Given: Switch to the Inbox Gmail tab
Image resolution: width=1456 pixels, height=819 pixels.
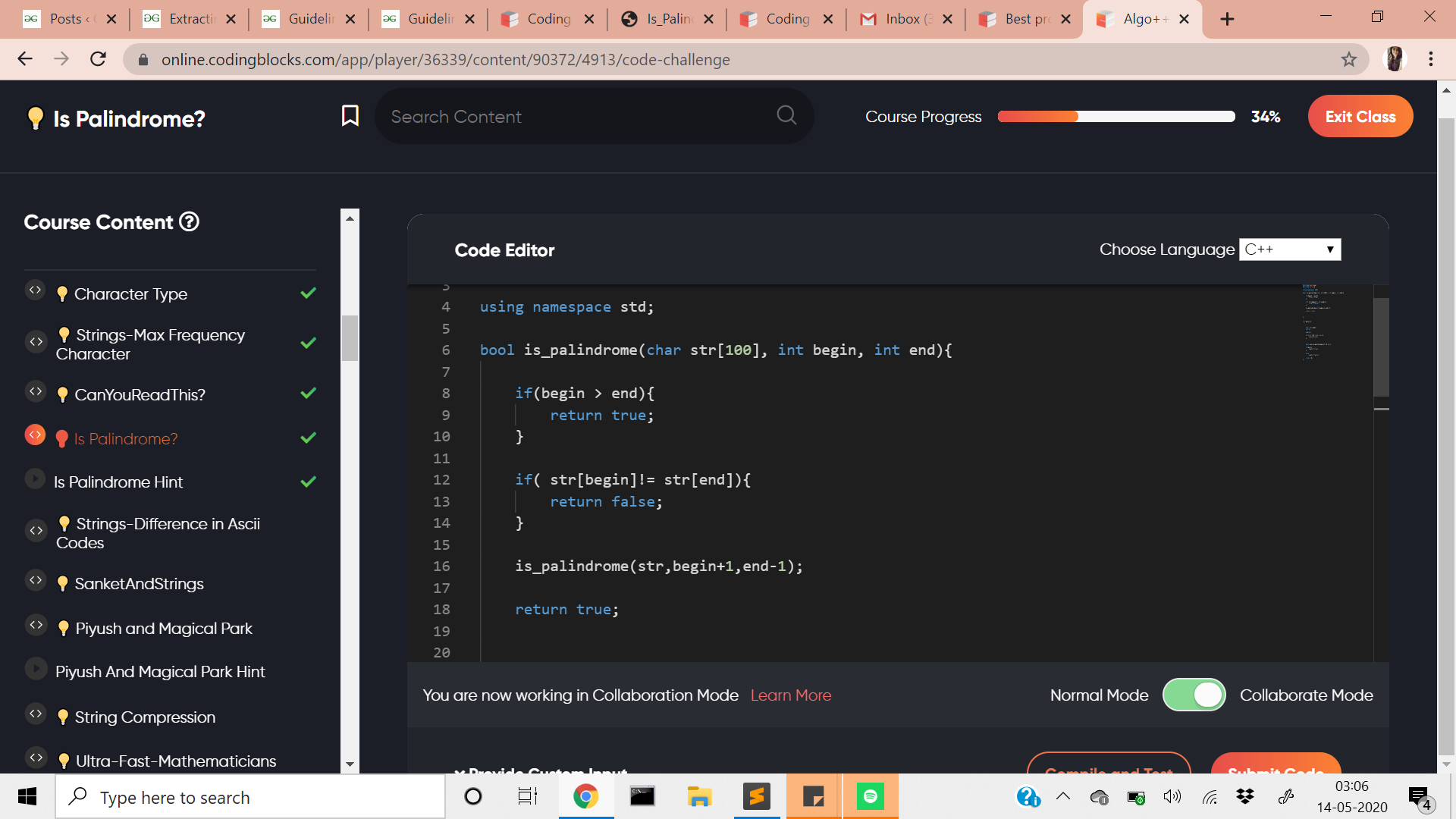Looking at the screenshot, I should click(902, 19).
